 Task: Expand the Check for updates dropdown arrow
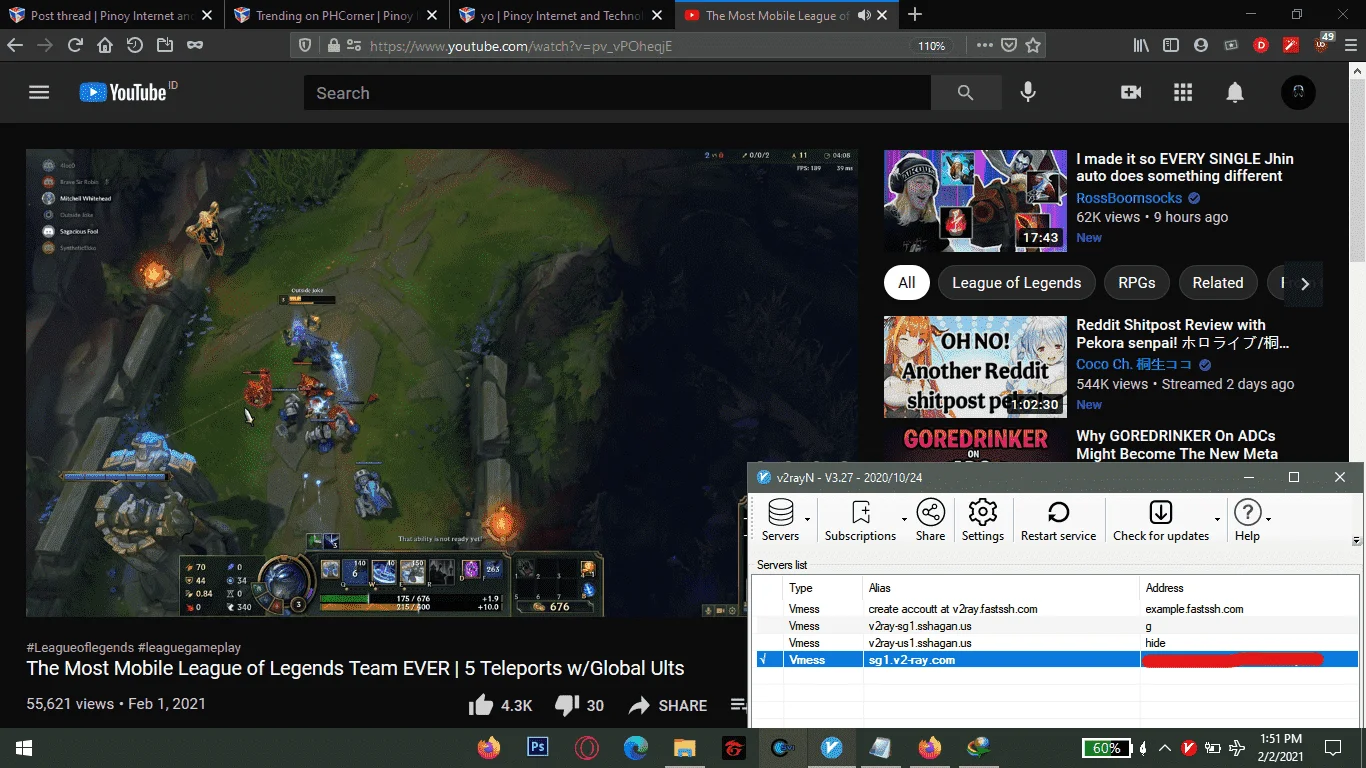coord(1217,520)
